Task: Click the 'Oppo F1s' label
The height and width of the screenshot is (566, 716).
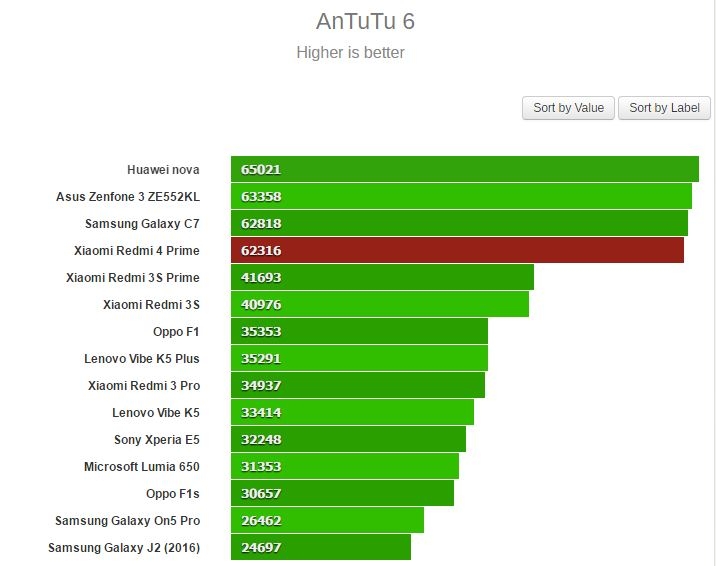Action: (173, 493)
